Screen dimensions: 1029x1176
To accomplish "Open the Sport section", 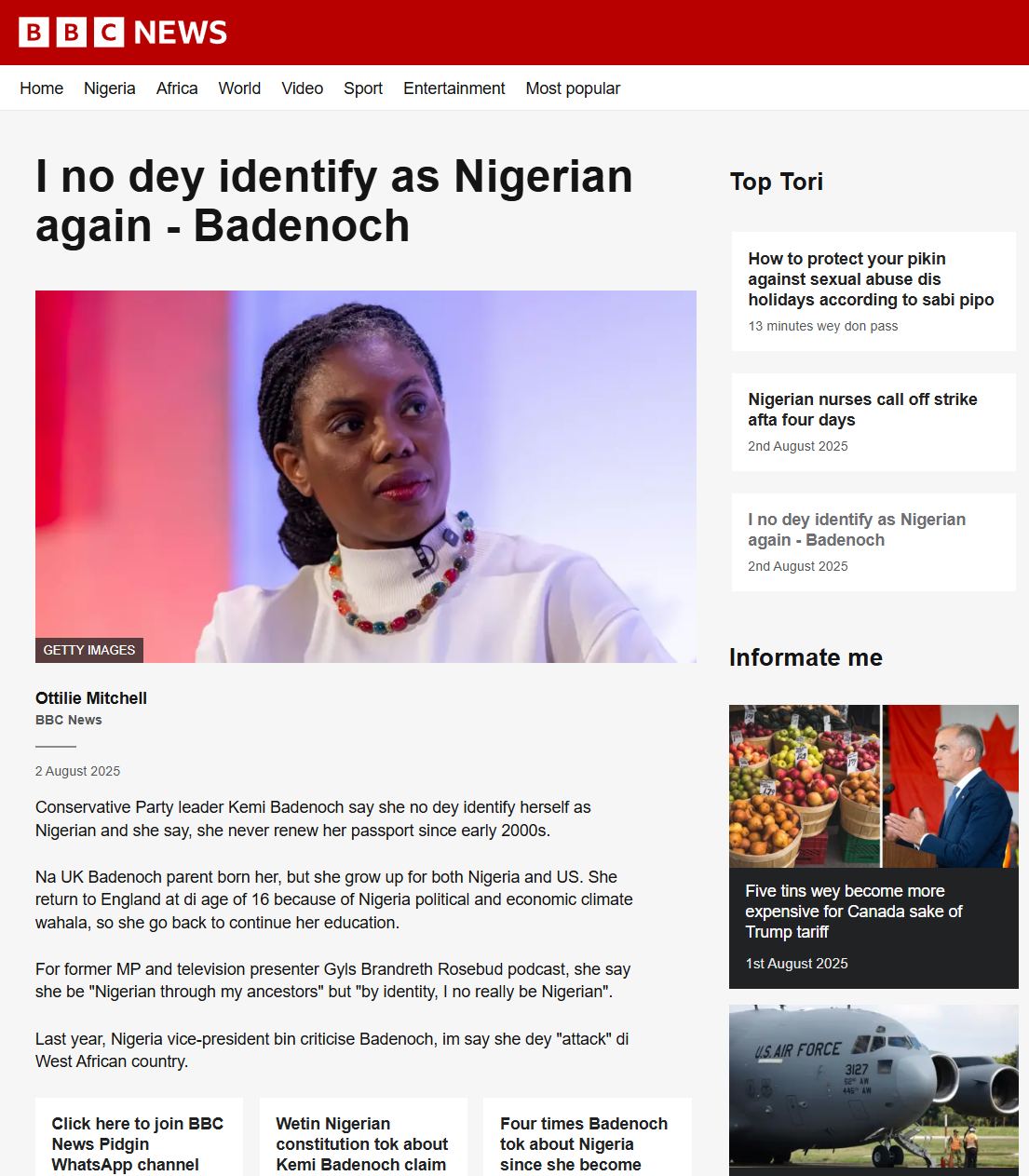I will (x=363, y=88).
